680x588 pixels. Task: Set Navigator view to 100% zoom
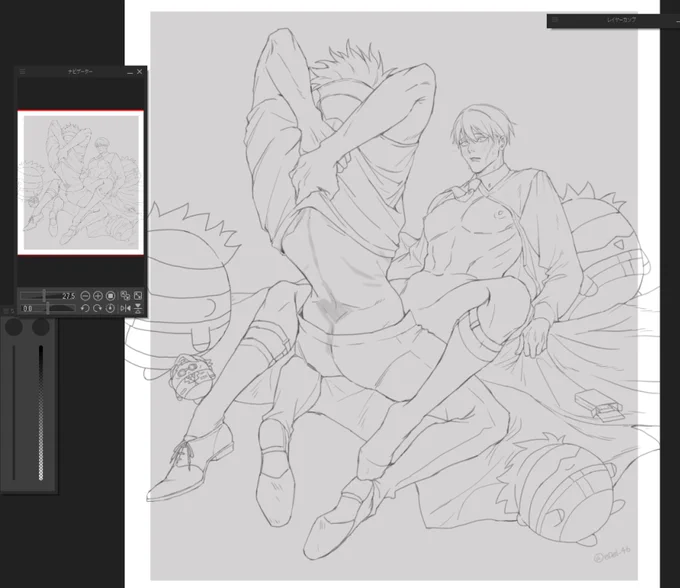(111, 296)
